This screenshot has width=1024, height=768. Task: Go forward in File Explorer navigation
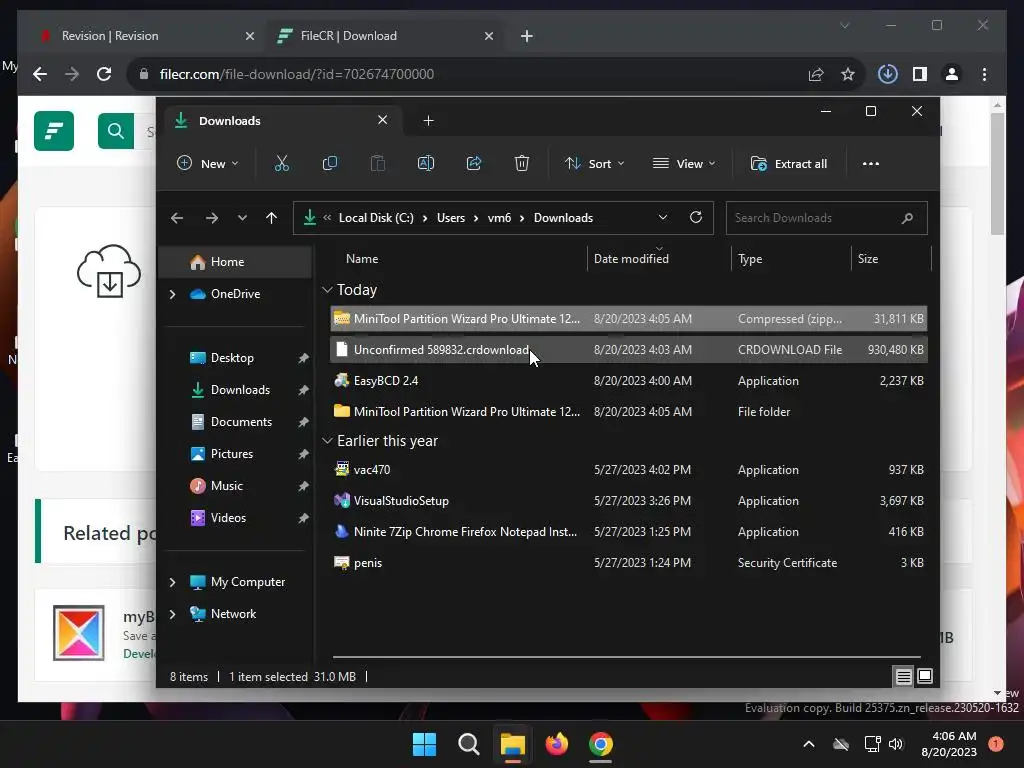(212, 218)
